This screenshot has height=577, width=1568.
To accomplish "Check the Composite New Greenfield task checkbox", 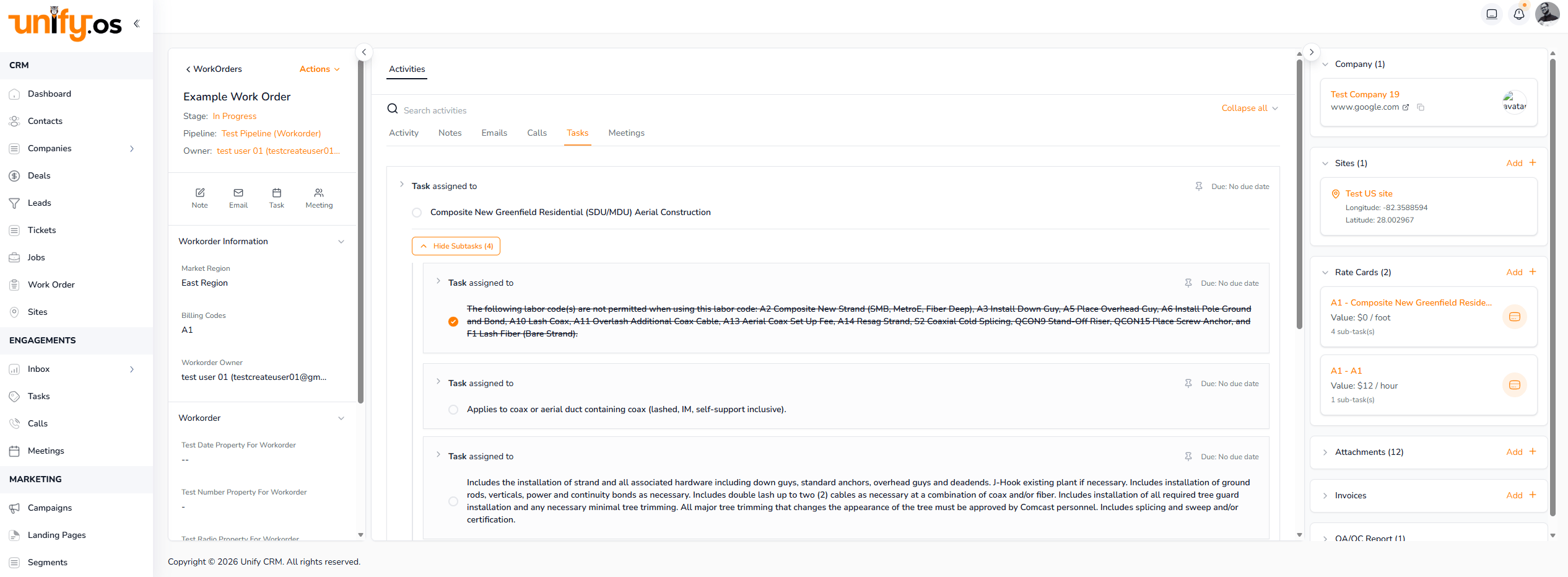I will [417, 212].
